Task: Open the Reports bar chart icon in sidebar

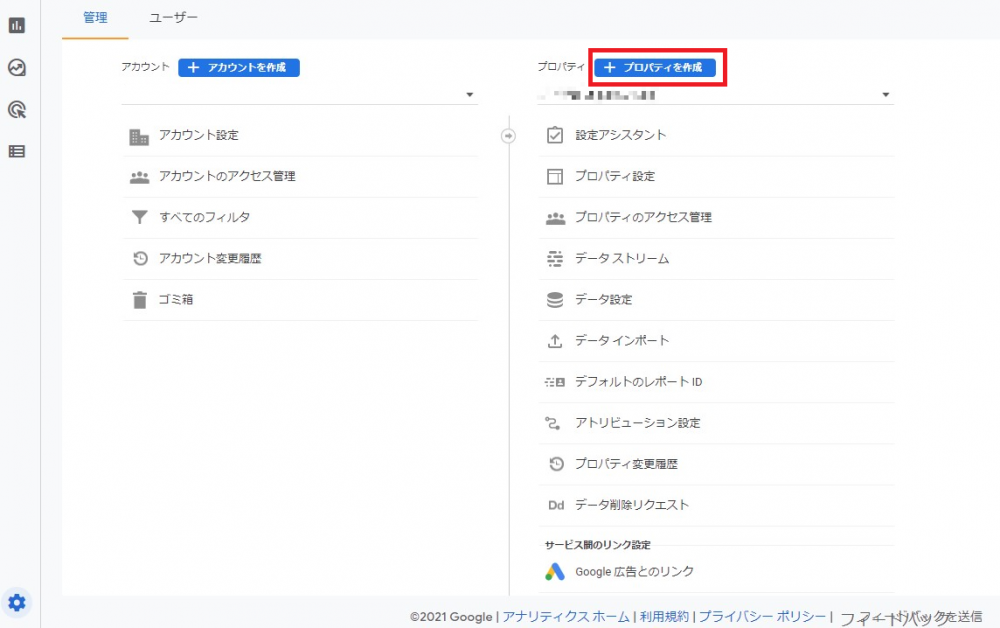Action: (17, 26)
